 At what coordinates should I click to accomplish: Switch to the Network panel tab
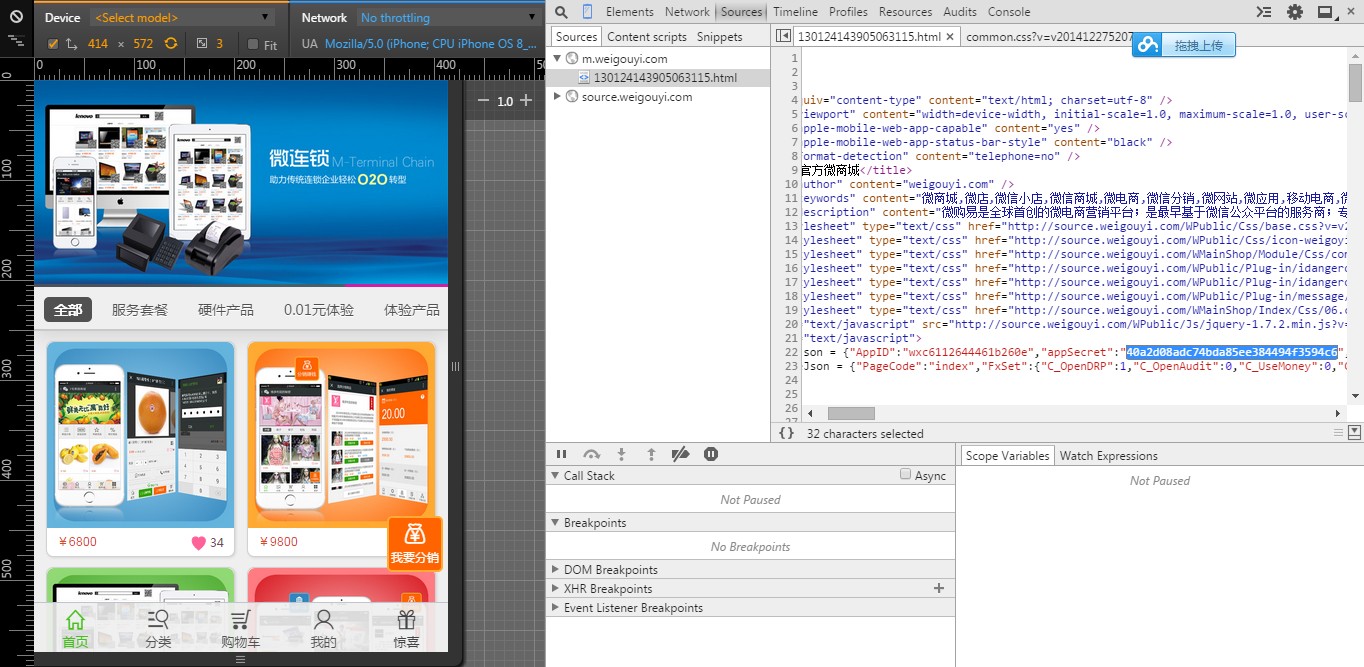[687, 12]
